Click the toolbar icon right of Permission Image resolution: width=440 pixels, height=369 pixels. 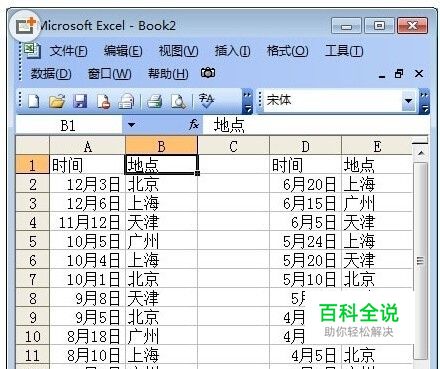pos(126,101)
